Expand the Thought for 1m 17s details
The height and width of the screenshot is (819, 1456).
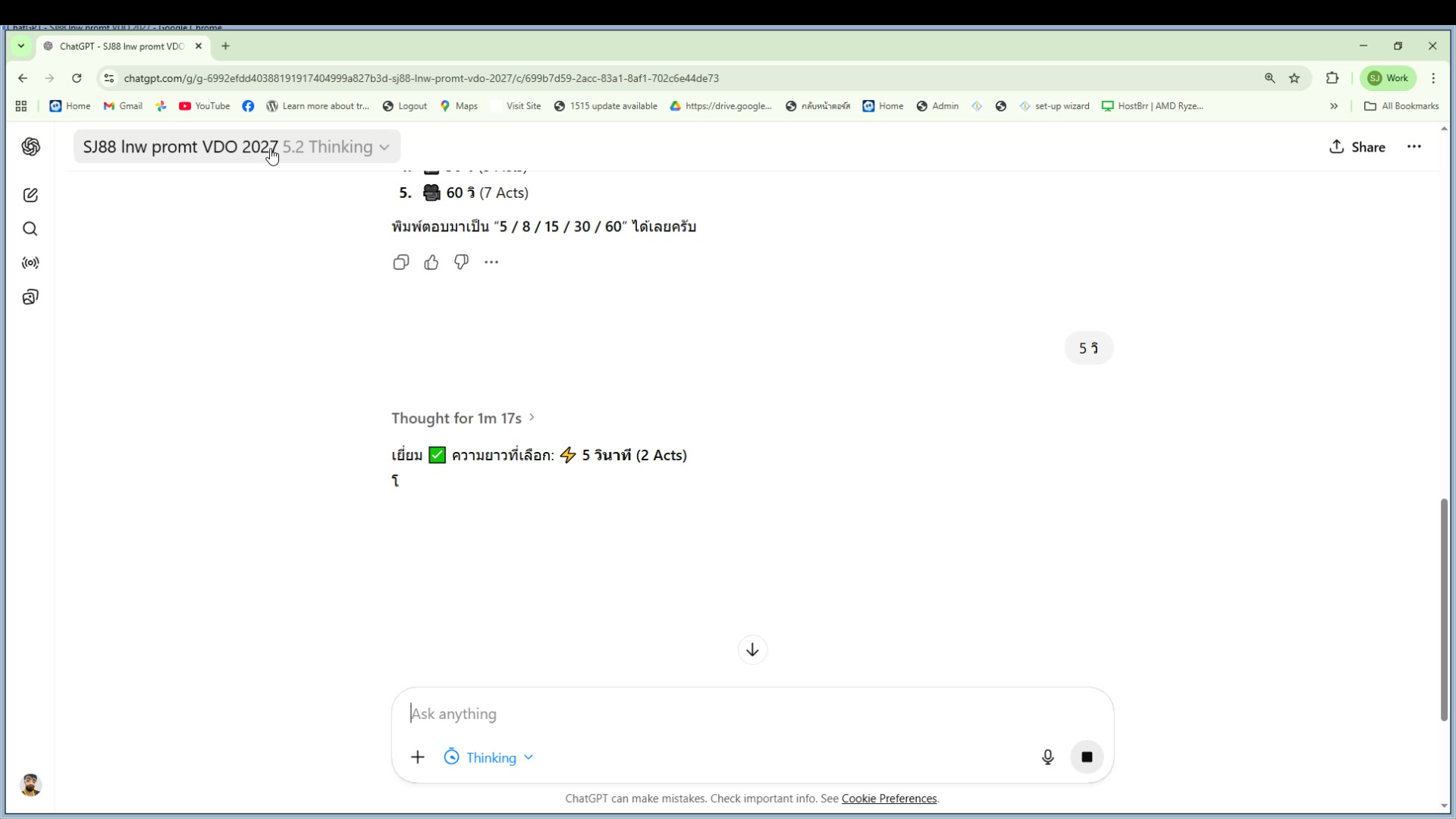coord(463,419)
